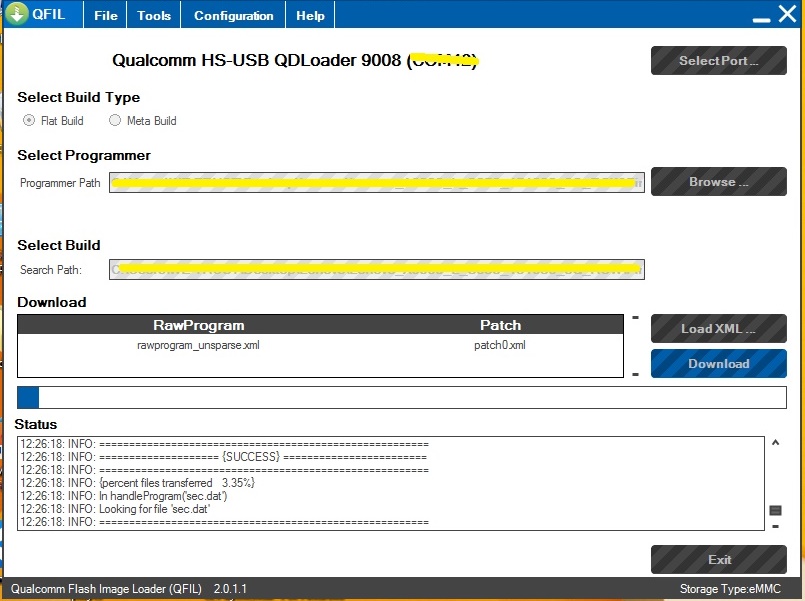The height and width of the screenshot is (601, 805).
Task: Click the dash icon at the table's bottom right
Action: tap(635, 374)
